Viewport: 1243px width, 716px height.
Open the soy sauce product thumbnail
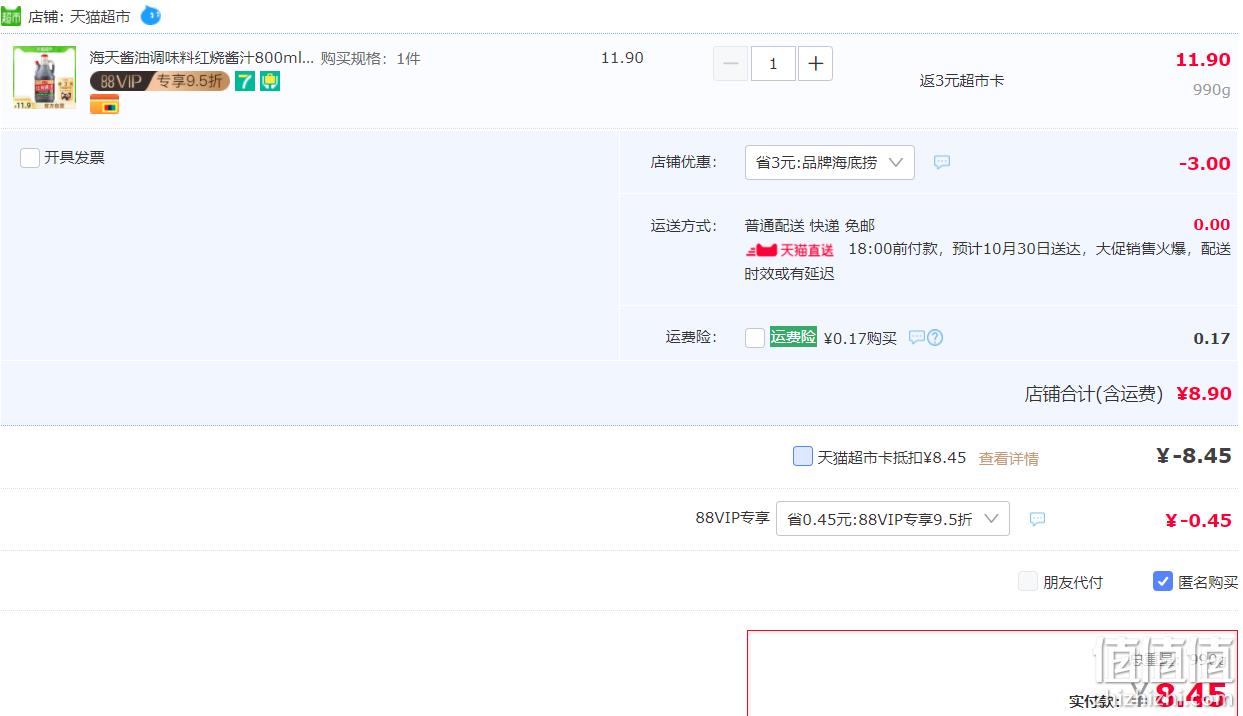pyautogui.click(x=45, y=78)
